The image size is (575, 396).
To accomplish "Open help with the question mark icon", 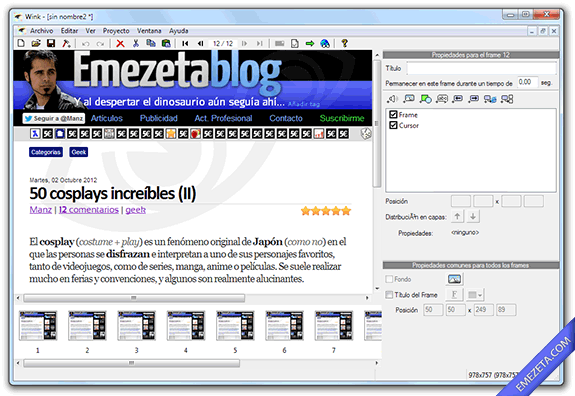I will click(344, 44).
